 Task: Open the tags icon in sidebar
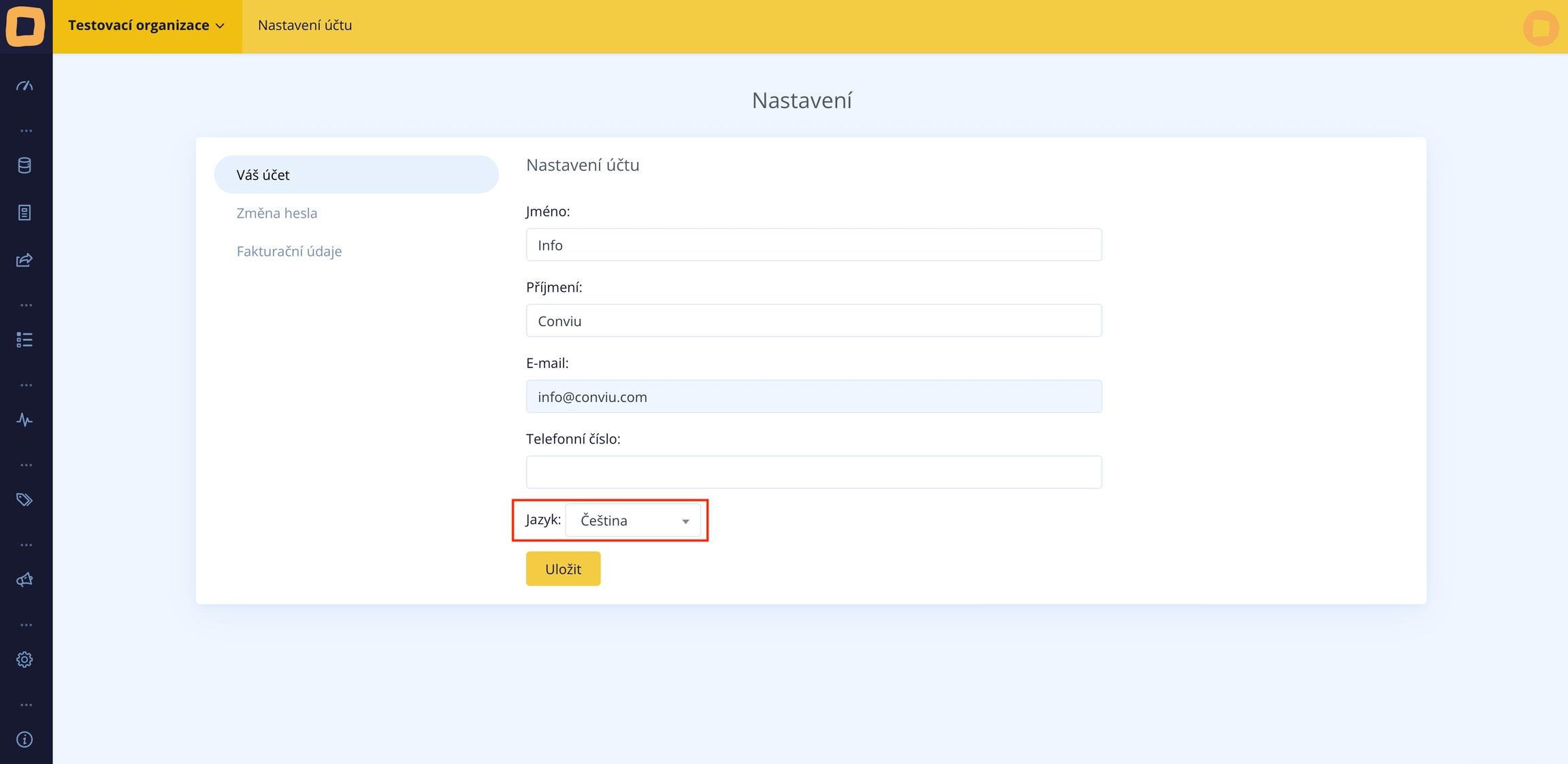coord(24,500)
